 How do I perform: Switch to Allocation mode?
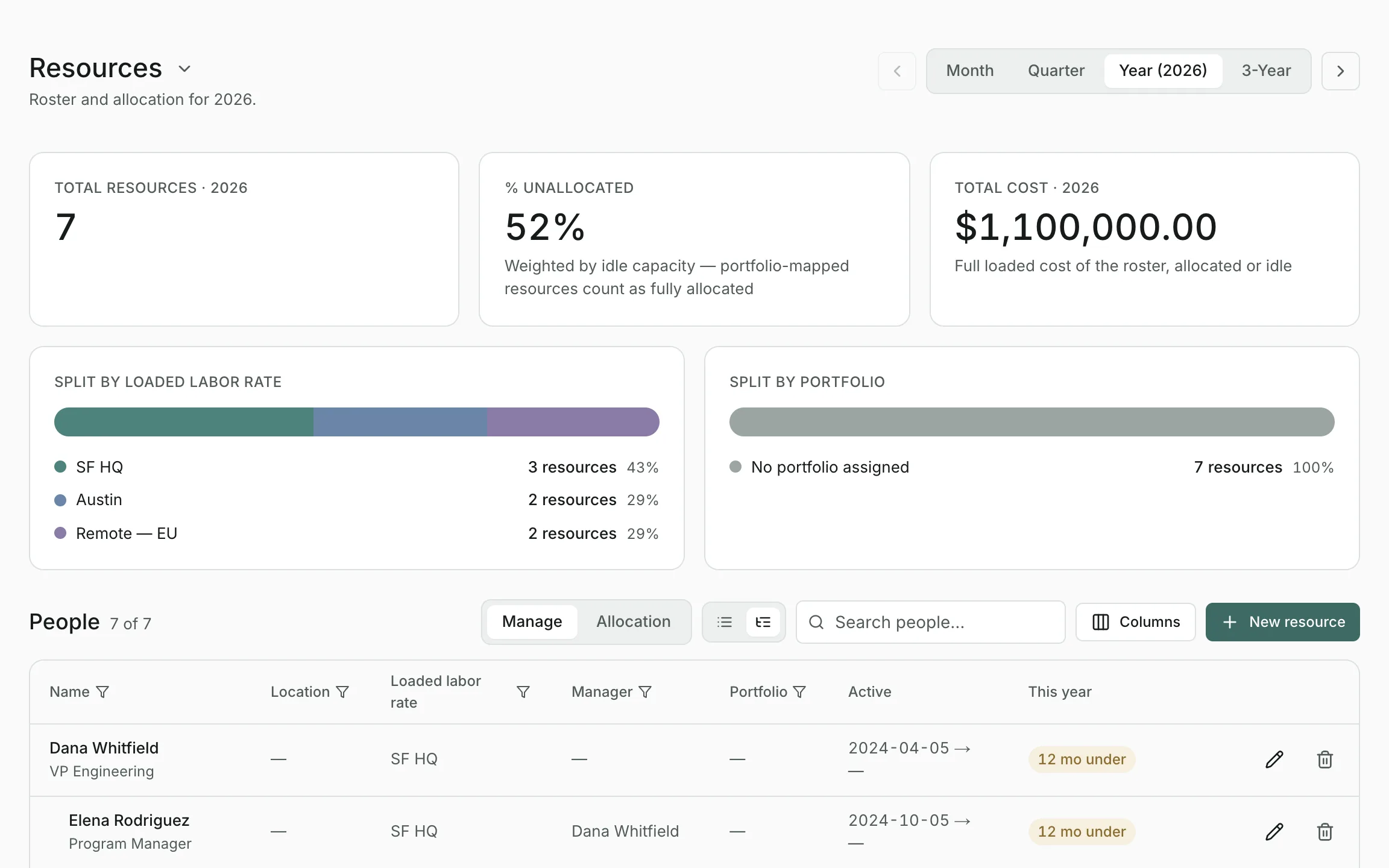click(x=633, y=621)
